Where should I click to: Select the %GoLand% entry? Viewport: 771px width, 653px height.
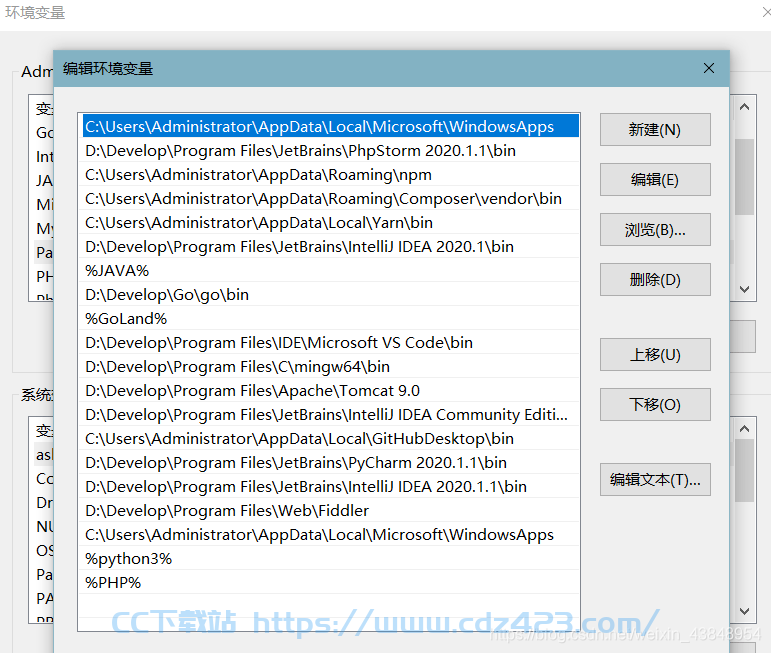[x=329, y=319]
